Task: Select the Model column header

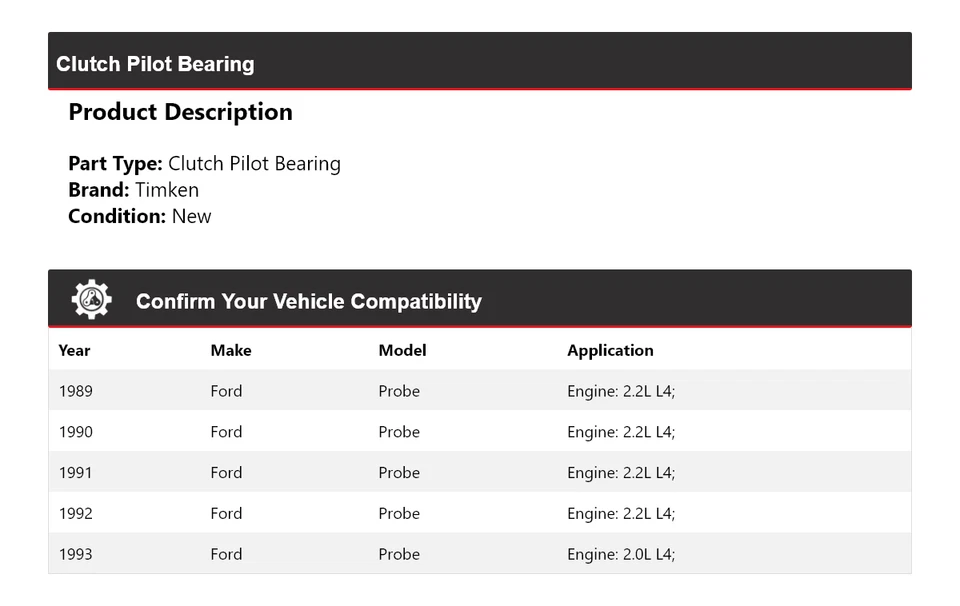Action: coord(402,350)
